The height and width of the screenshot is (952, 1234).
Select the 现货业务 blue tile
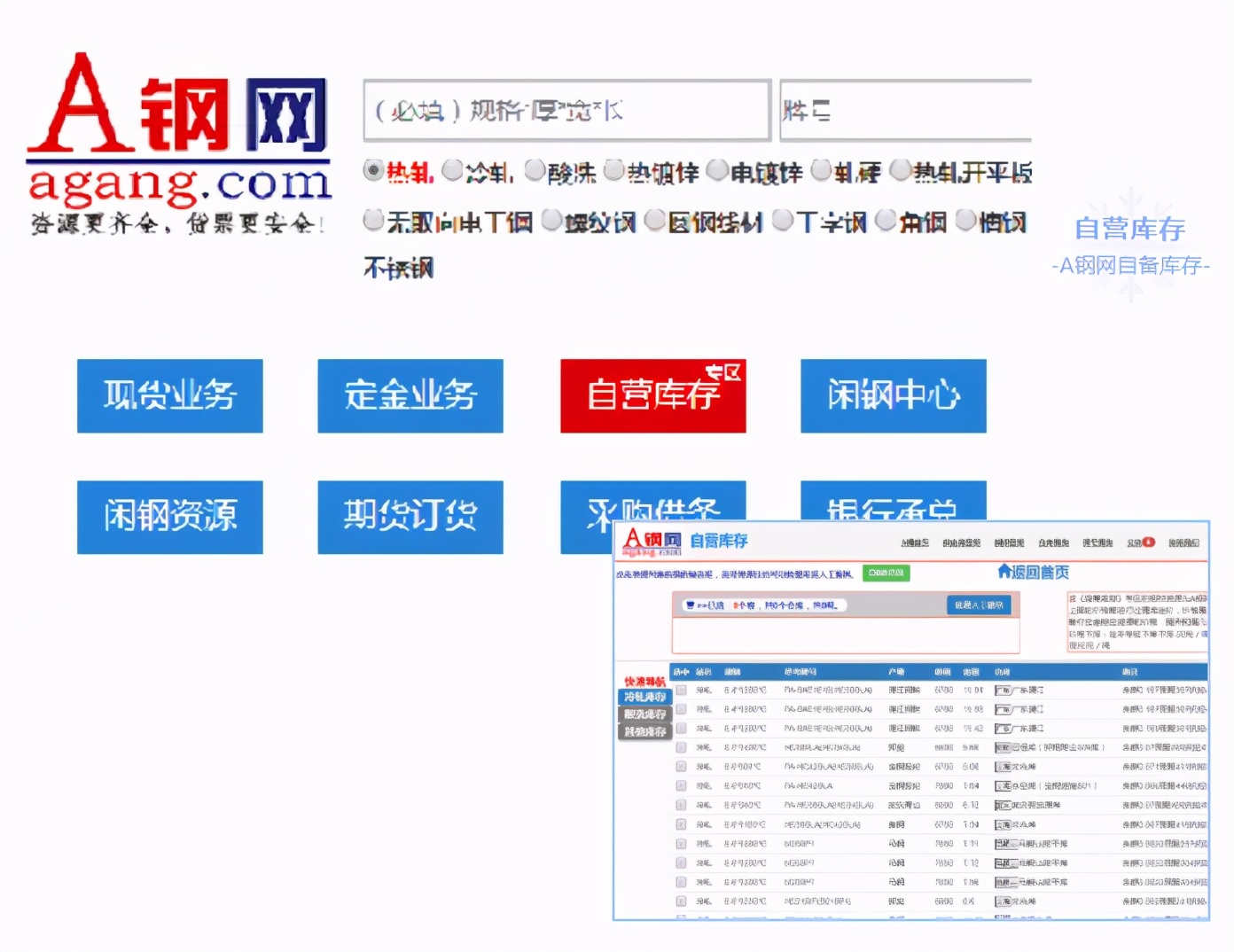pyautogui.click(x=169, y=395)
